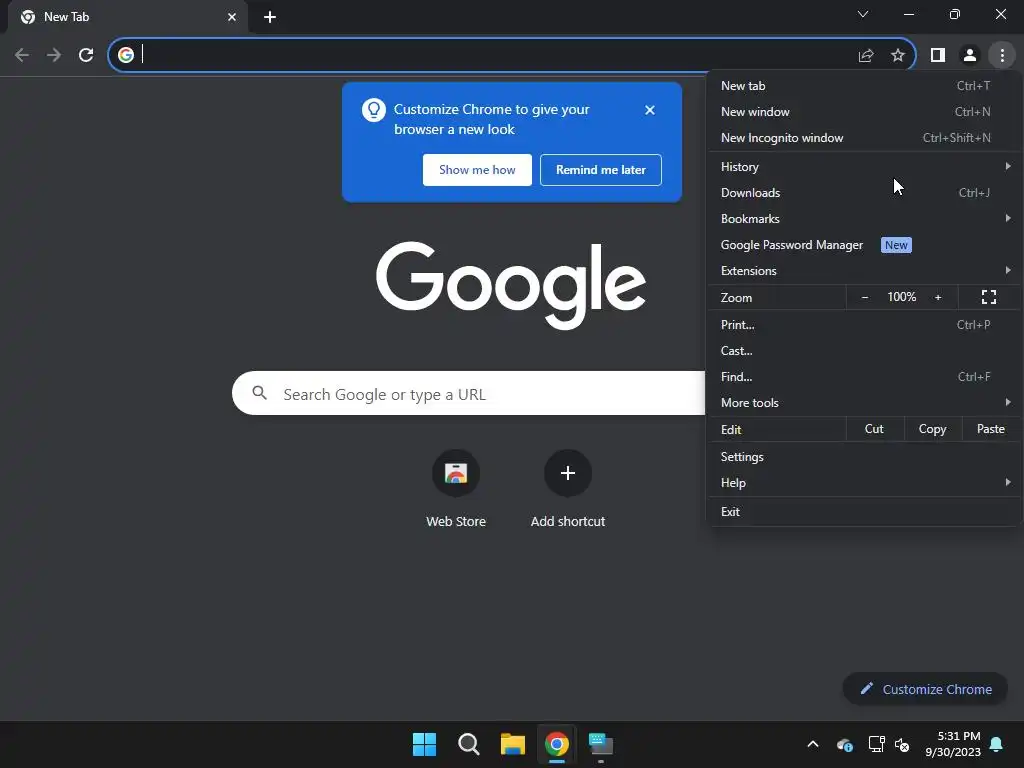This screenshot has height=768, width=1024.
Task: Select New window menu entry
Action: click(864, 112)
